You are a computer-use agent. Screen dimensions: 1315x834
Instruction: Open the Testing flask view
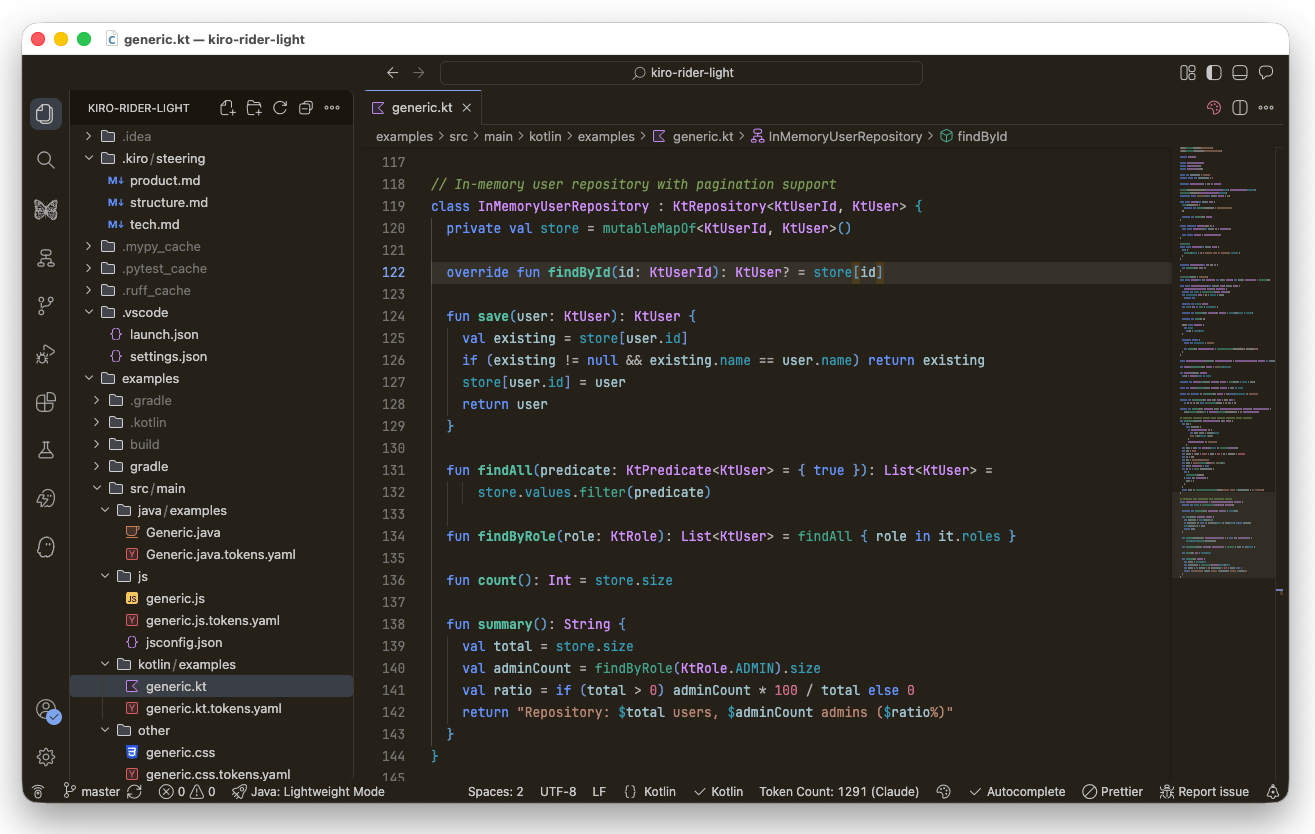click(x=45, y=450)
